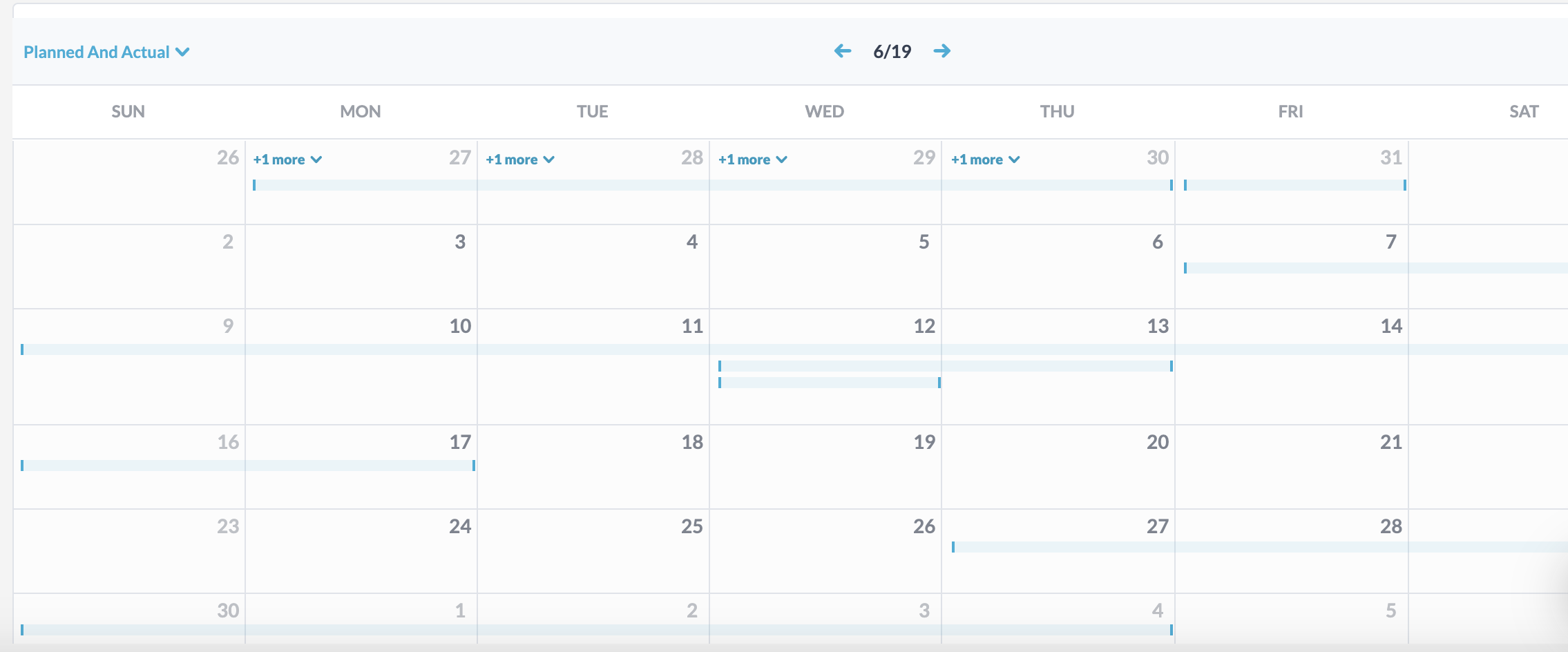Select the long event bar starting Sunday 9
This screenshot has width=1568, height=652.
pos(794,349)
